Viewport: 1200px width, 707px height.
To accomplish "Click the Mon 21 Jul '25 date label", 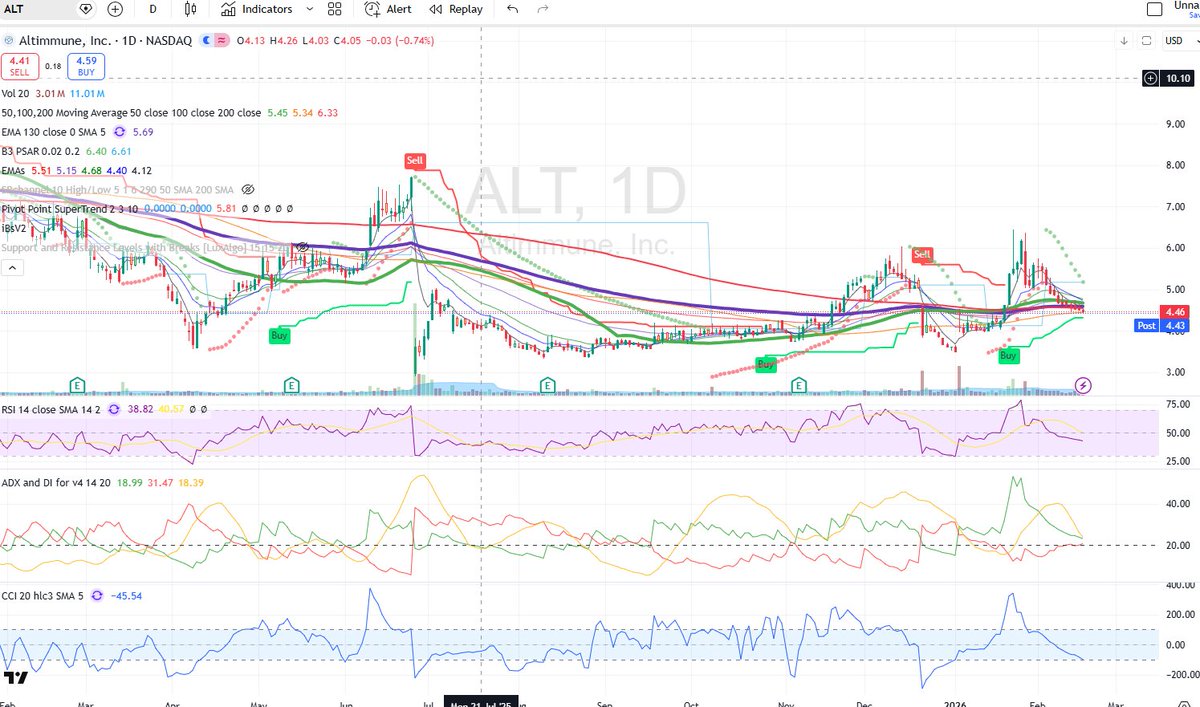I will coord(482,700).
